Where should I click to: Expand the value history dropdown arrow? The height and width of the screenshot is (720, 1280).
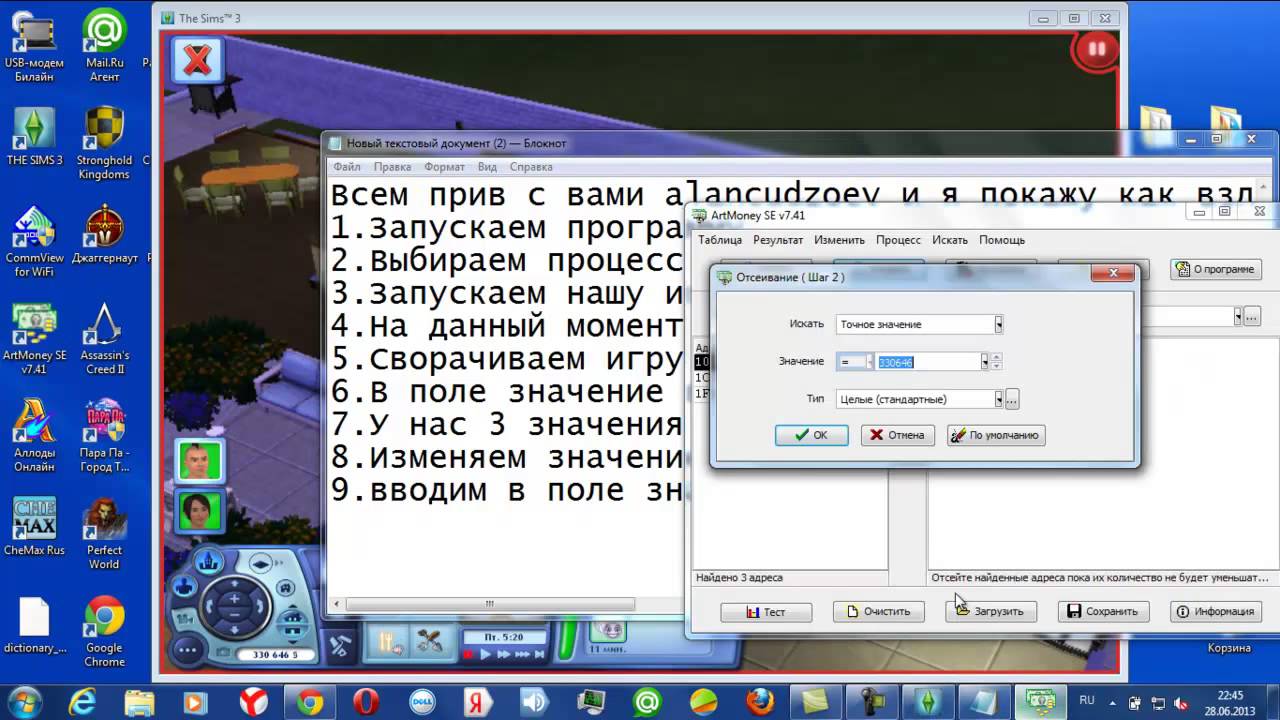click(x=985, y=362)
